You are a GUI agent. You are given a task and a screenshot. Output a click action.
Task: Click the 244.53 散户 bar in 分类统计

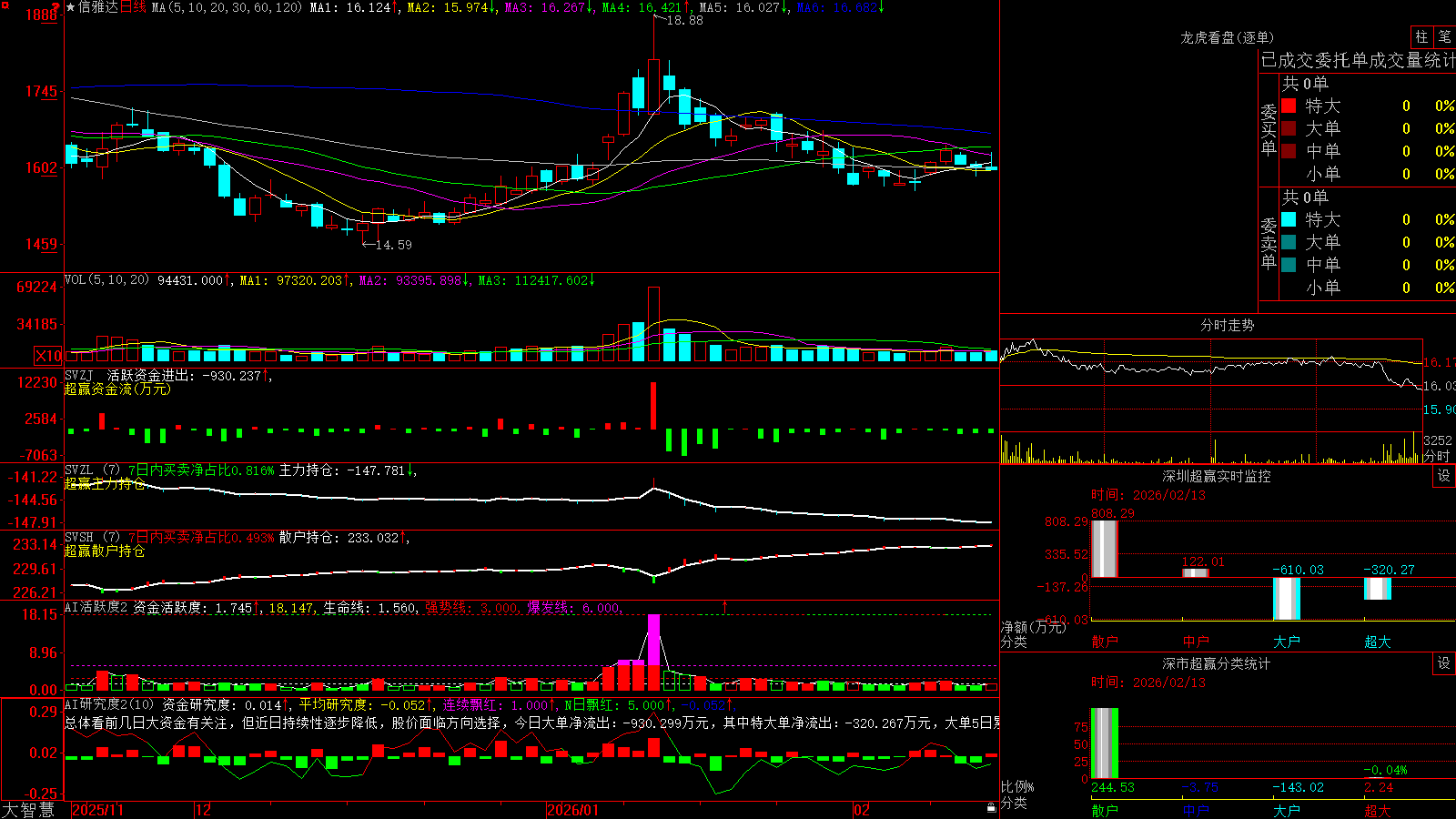(x=1105, y=743)
